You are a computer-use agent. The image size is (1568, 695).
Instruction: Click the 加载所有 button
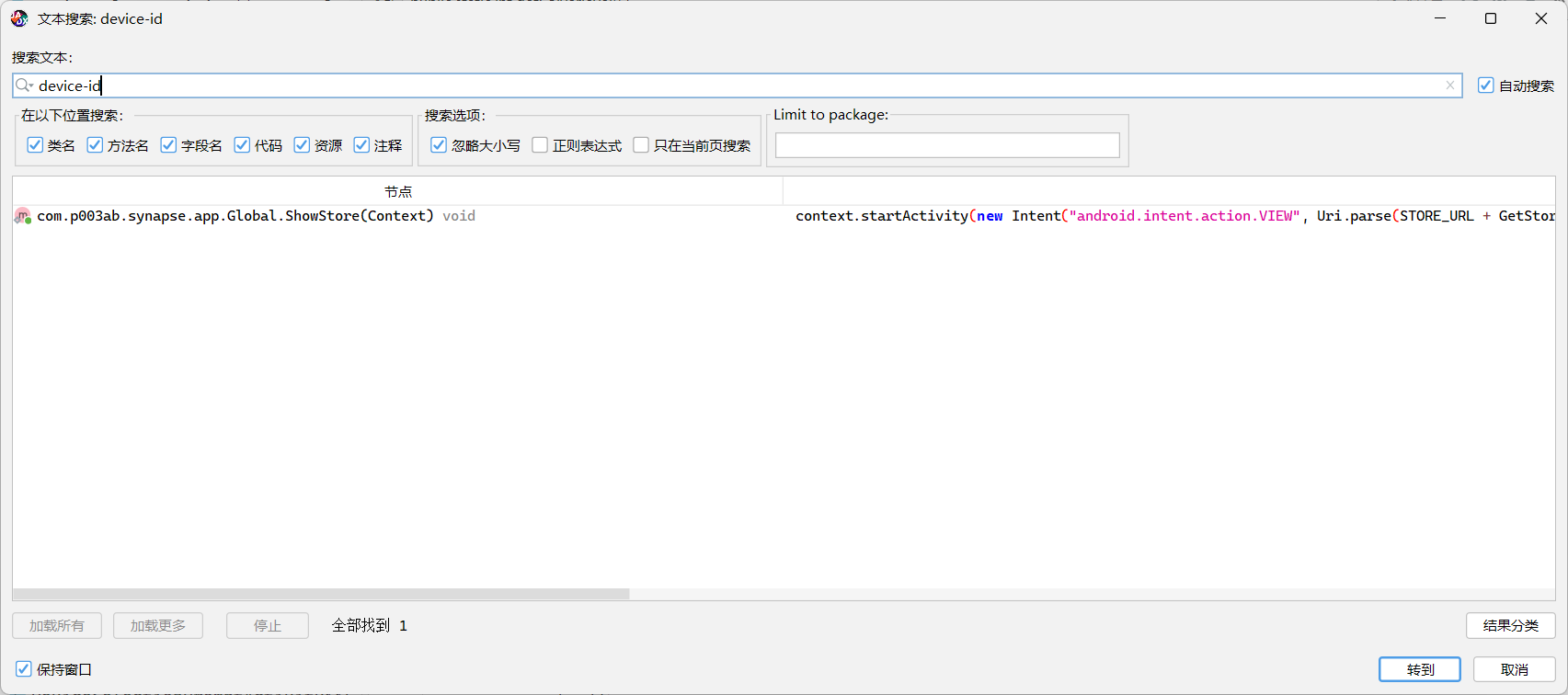(57, 625)
